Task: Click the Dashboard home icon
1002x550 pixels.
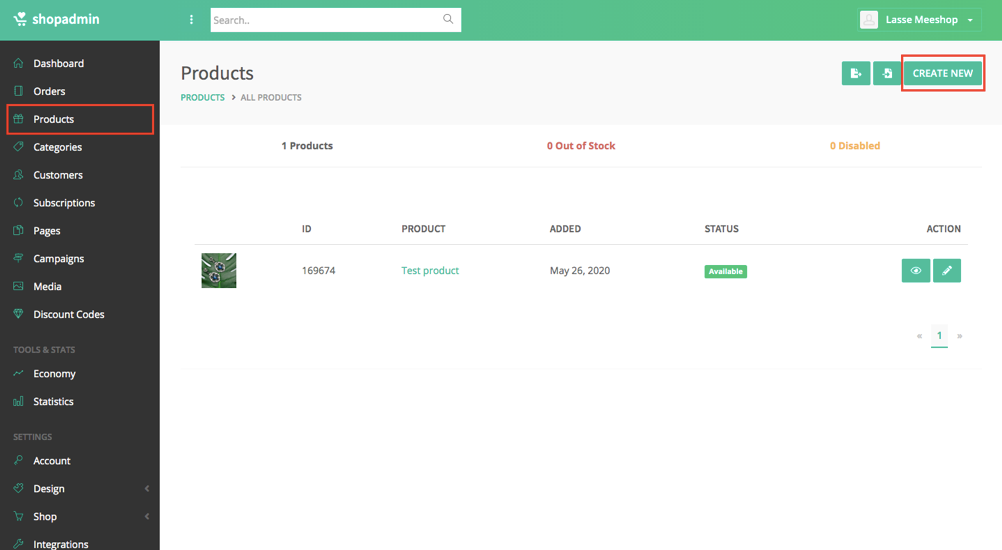Action: coord(19,63)
